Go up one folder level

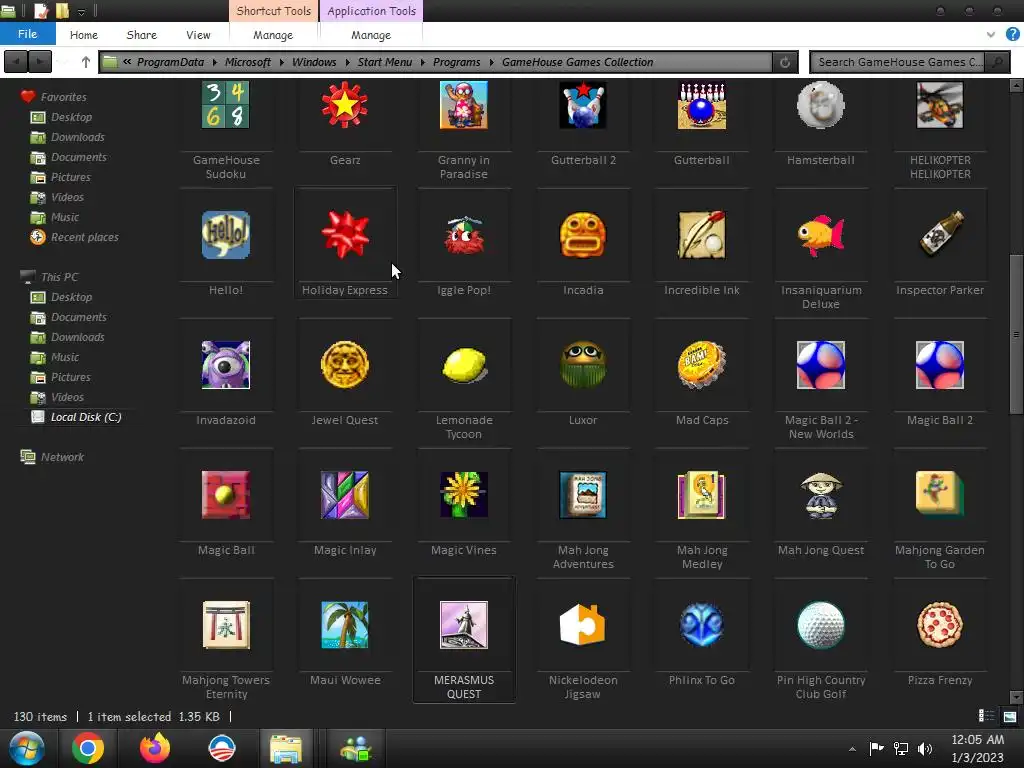pyautogui.click(x=86, y=62)
